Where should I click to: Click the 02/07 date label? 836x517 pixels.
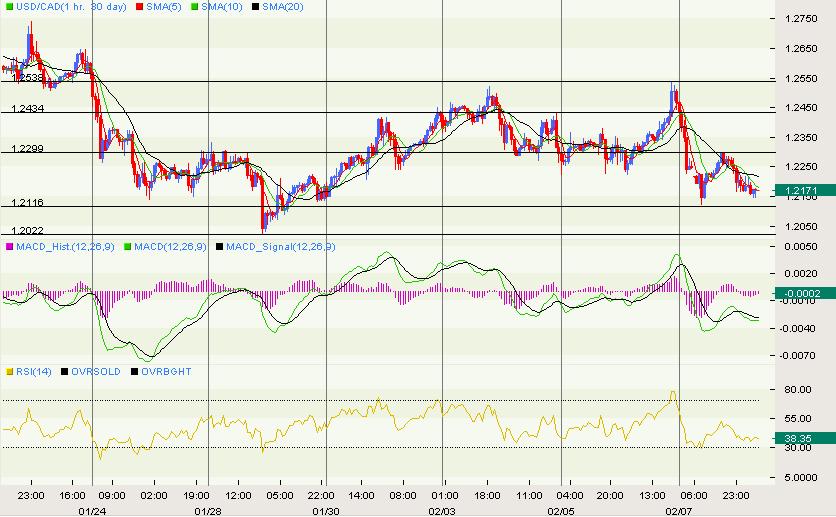678,512
